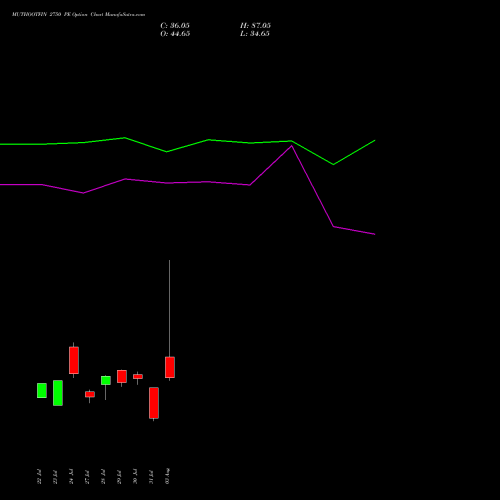
Task: Click the low value L: 34.65
Action: pyautogui.click(x=255, y=34)
